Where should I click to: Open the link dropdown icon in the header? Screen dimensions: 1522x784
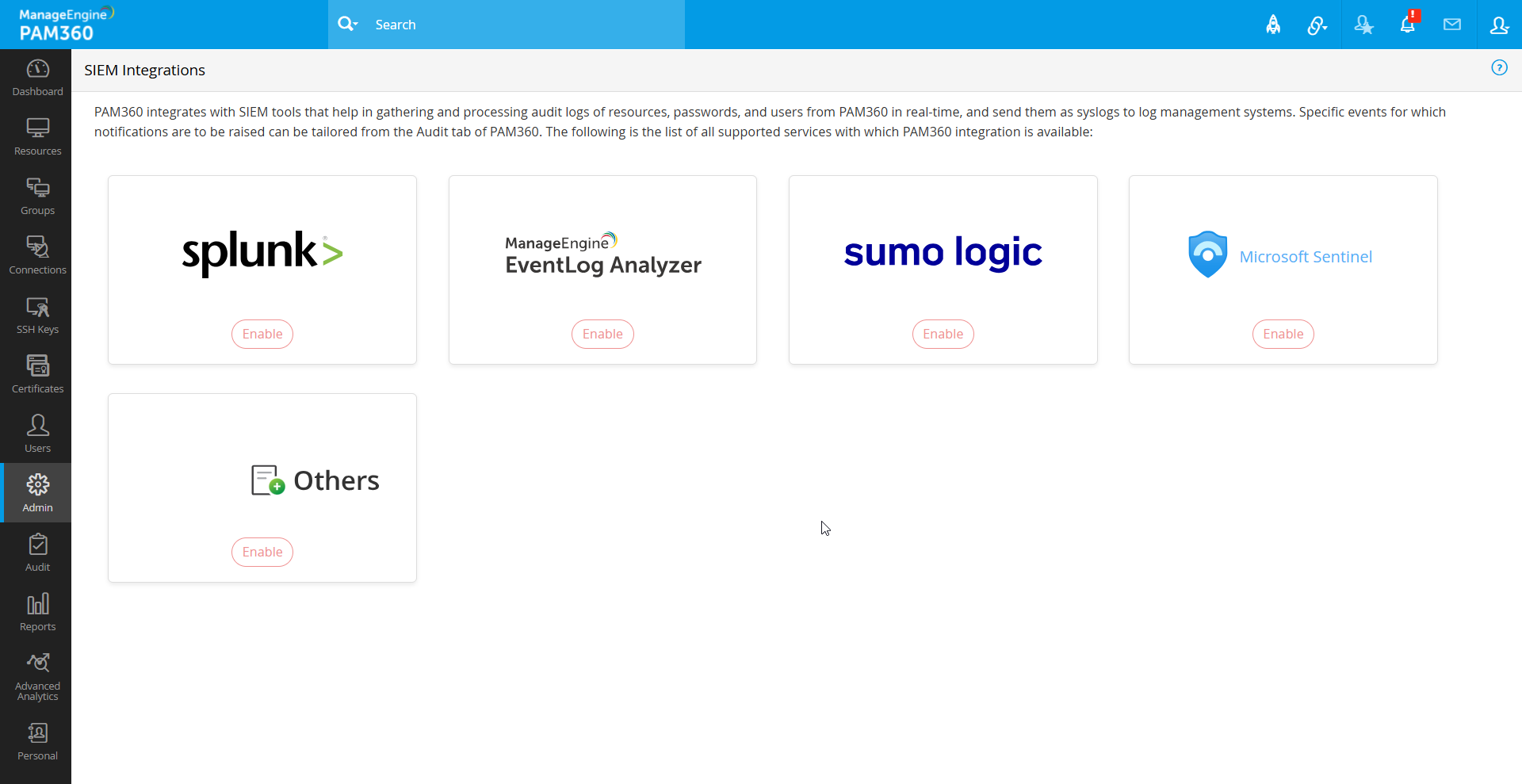[x=1317, y=25]
